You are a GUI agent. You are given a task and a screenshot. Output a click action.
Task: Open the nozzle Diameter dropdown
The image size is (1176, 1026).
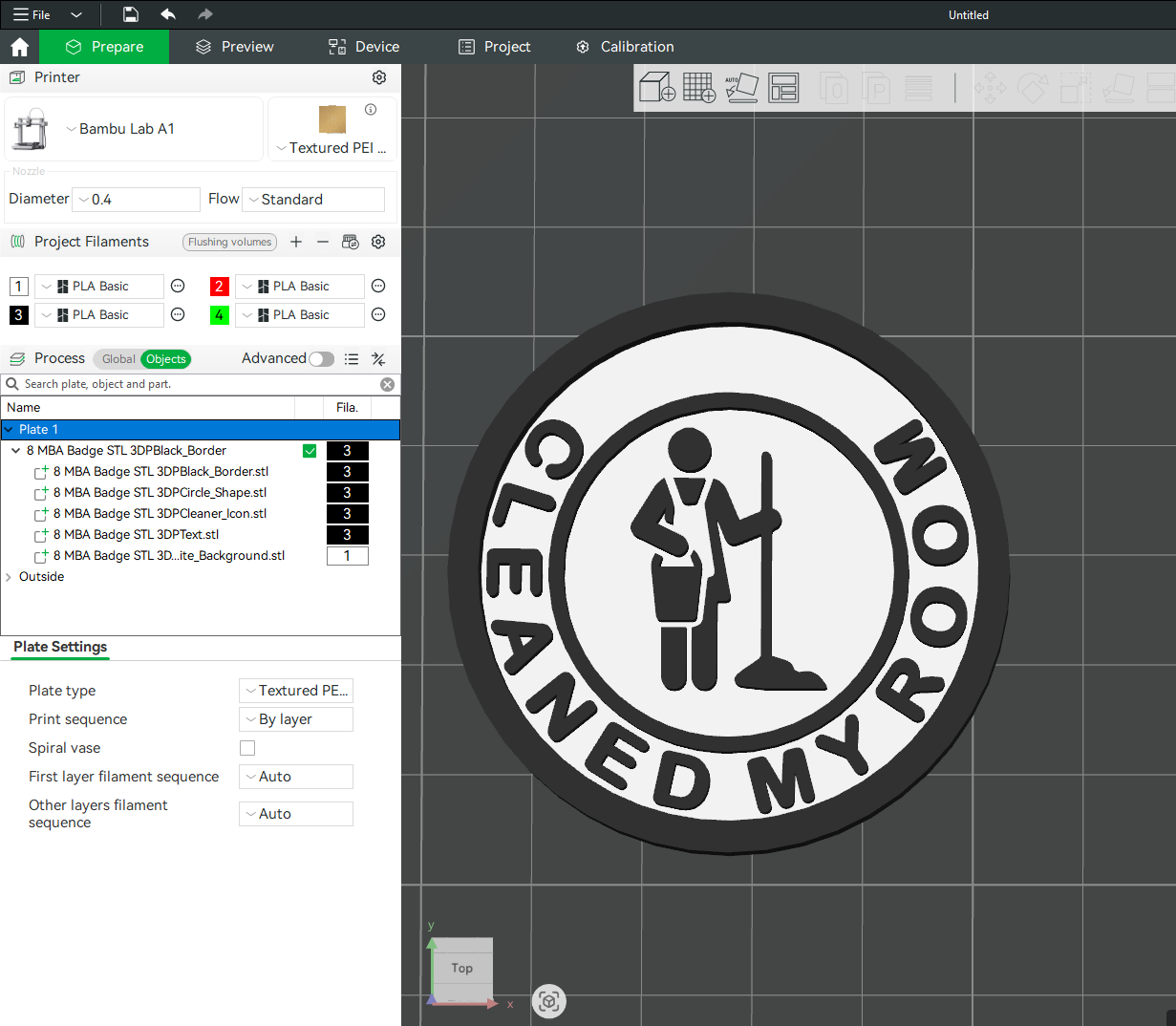[137, 200]
